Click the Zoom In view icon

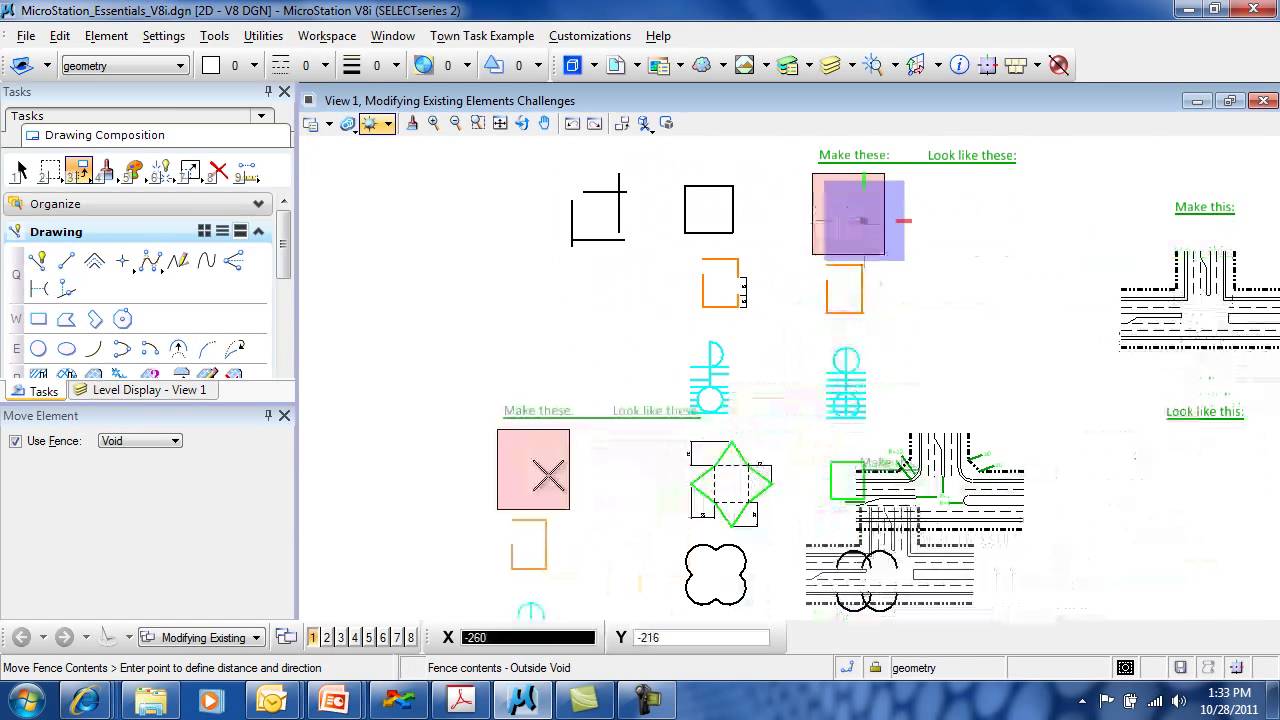coord(433,123)
